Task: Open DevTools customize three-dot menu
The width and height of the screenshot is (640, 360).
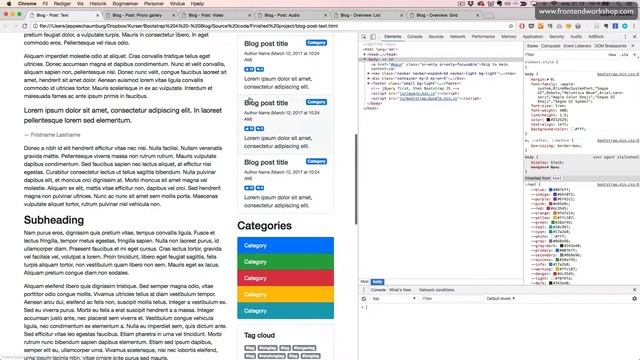Action: pos(625,37)
